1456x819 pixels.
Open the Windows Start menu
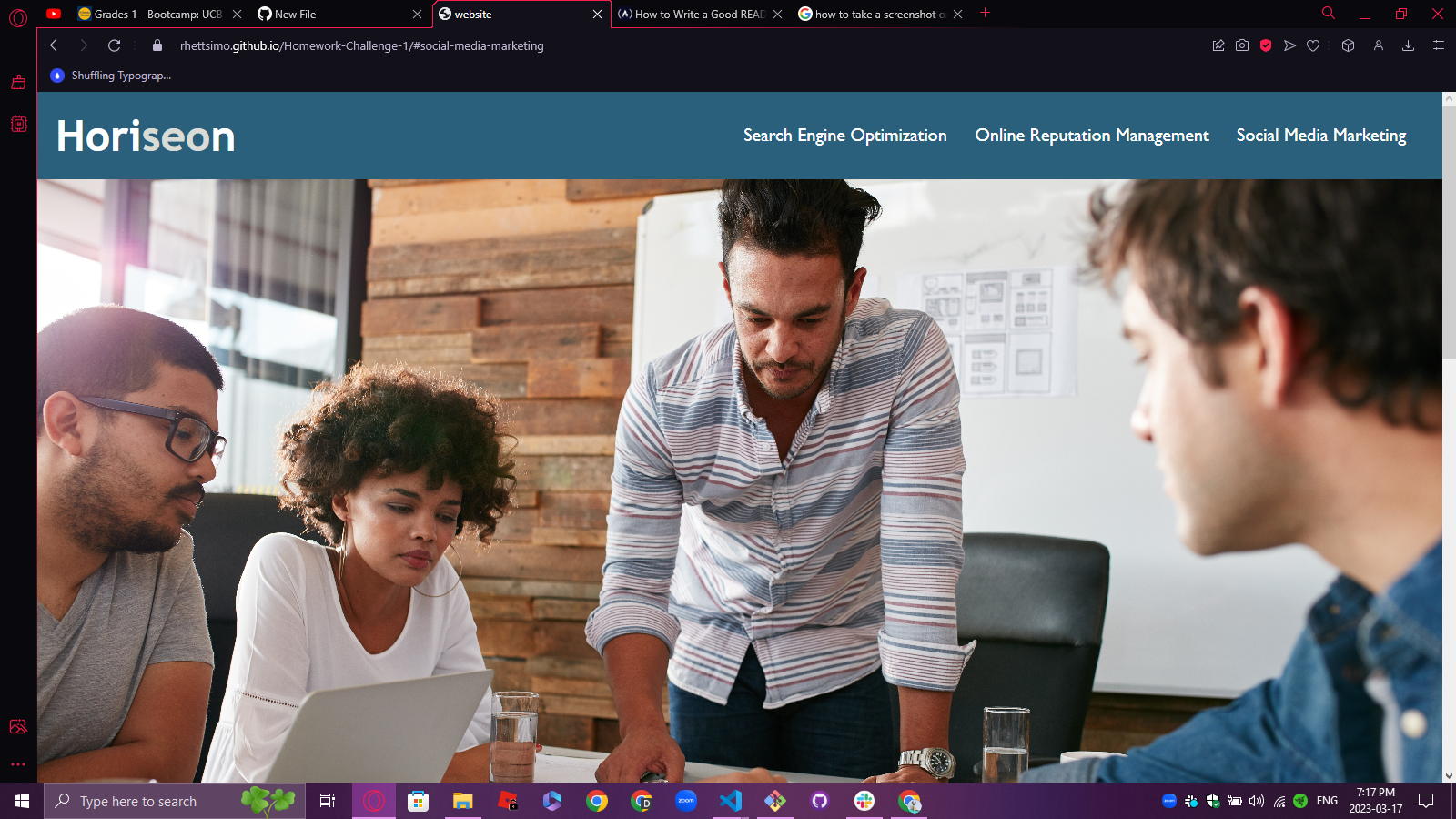click(x=22, y=801)
